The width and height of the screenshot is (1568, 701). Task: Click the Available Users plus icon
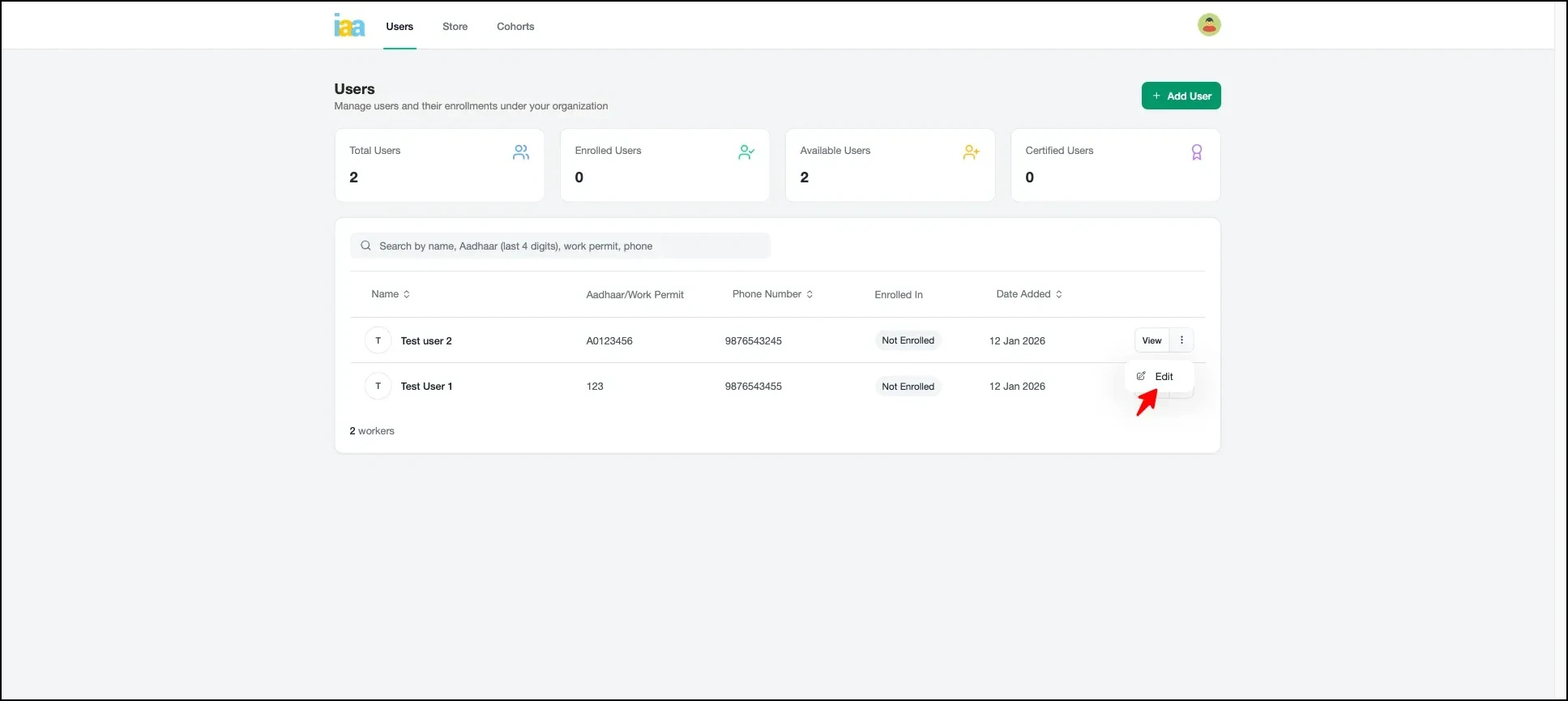(971, 152)
